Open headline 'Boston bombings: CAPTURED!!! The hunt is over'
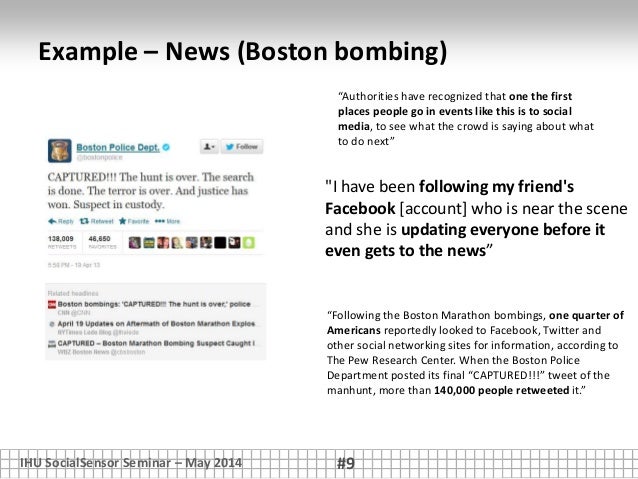The width and height of the screenshot is (638, 479). (154, 304)
